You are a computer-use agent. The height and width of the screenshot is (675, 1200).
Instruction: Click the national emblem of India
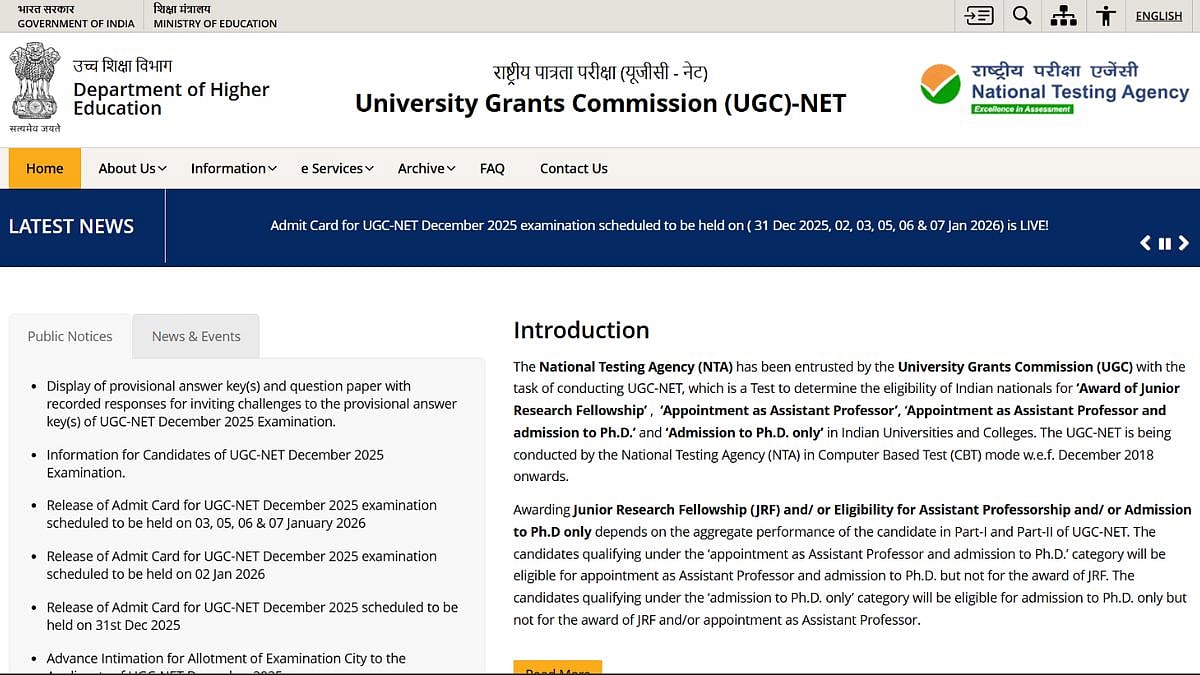coord(35,83)
